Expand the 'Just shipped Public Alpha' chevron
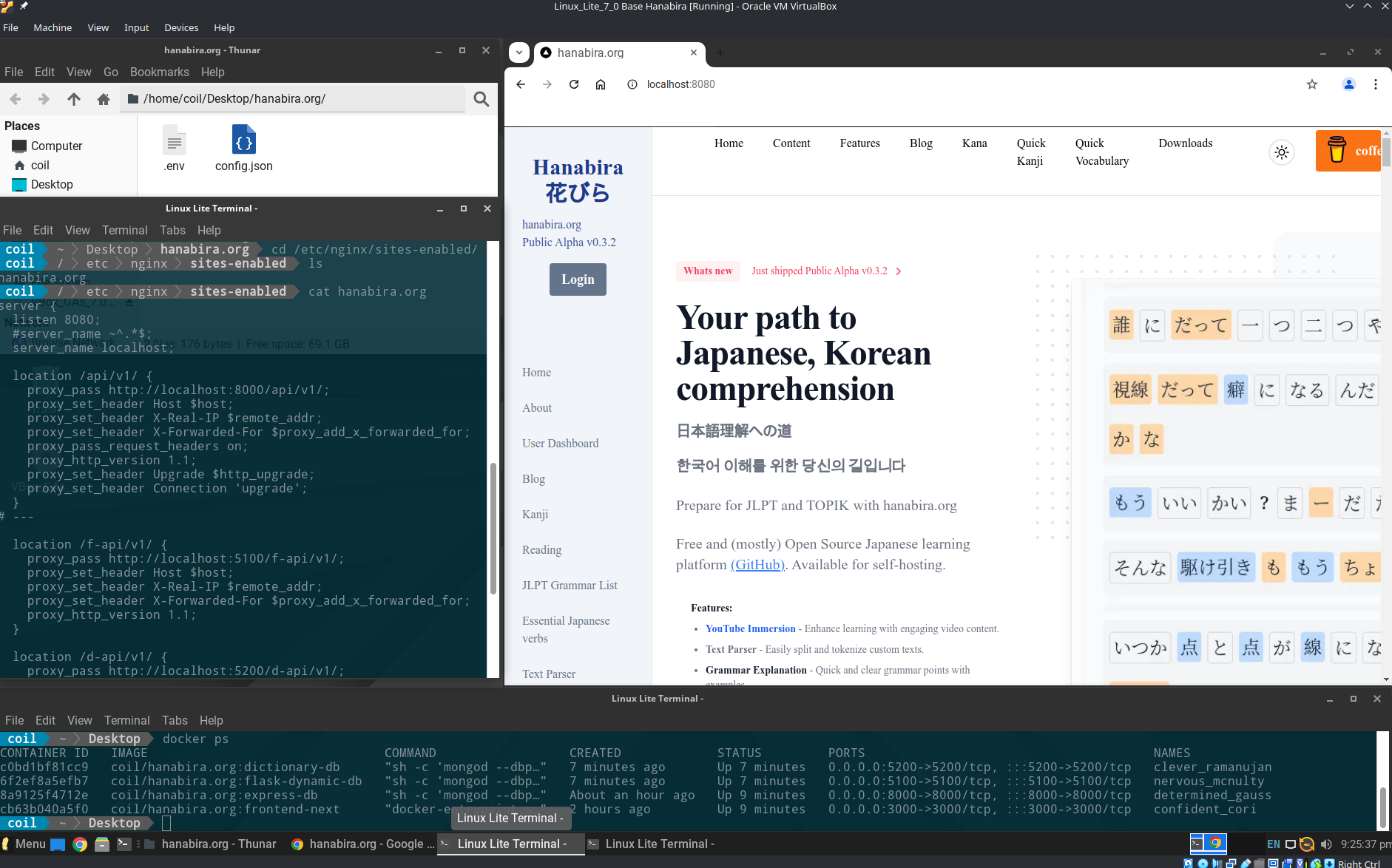This screenshot has width=1392, height=868. click(x=899, y=271)
